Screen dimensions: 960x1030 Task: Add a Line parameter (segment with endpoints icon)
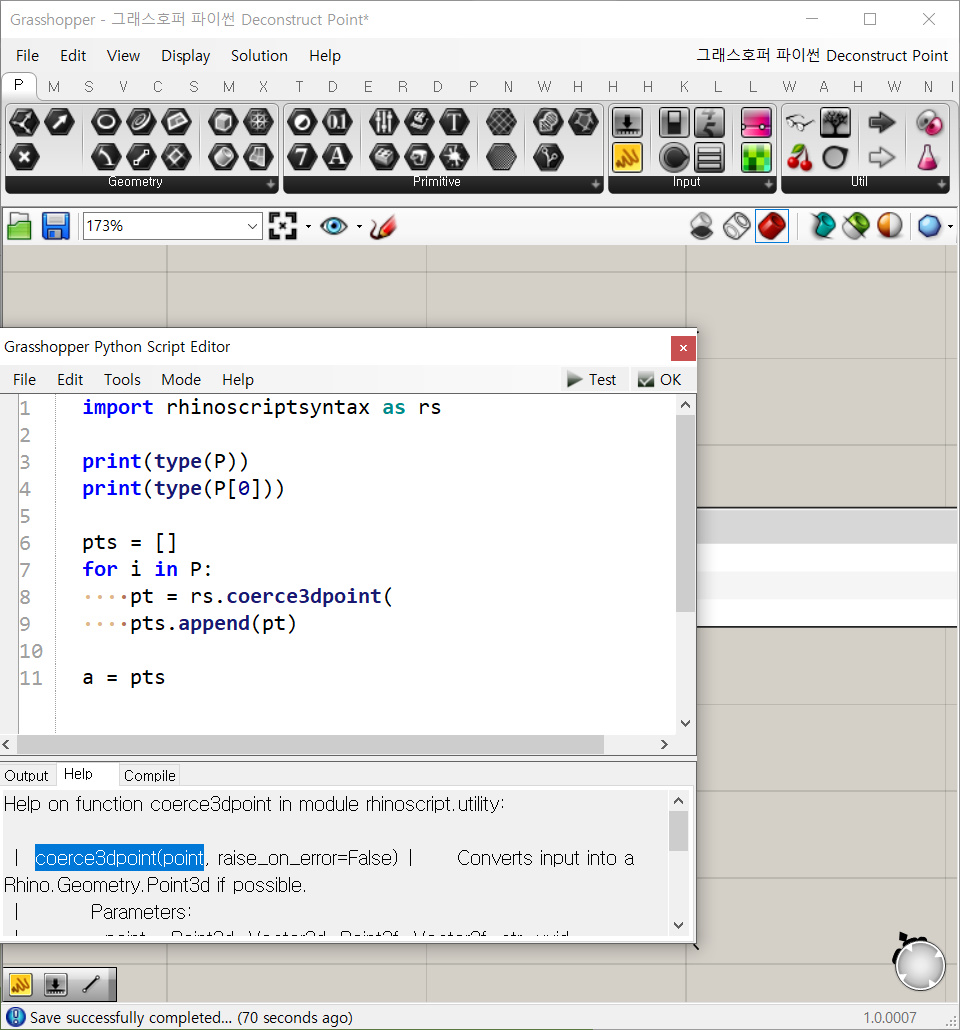pyautogui.click(x=141, y=157)
